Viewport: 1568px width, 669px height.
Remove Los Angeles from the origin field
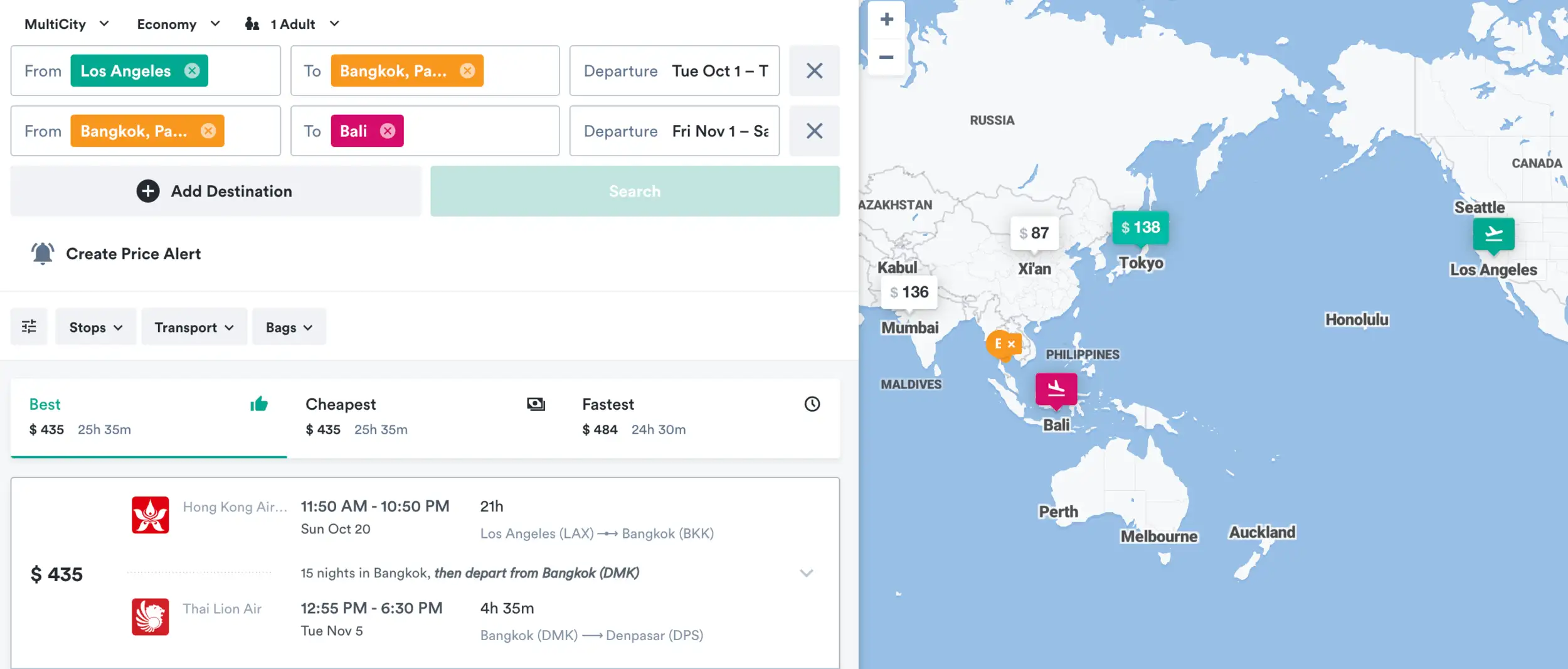tap(192, 71)
